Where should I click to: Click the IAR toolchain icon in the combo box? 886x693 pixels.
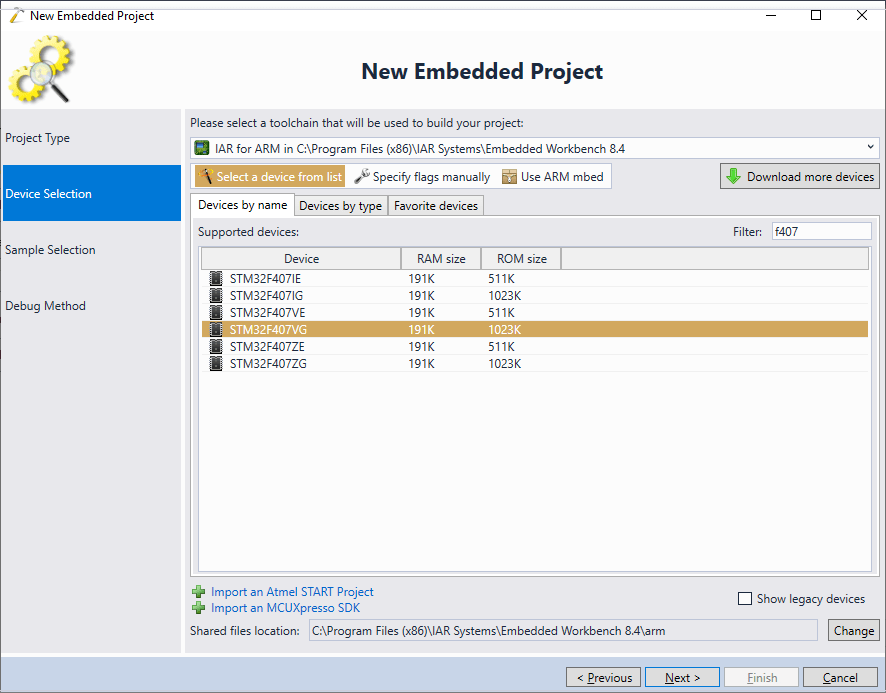coord(202,148)
